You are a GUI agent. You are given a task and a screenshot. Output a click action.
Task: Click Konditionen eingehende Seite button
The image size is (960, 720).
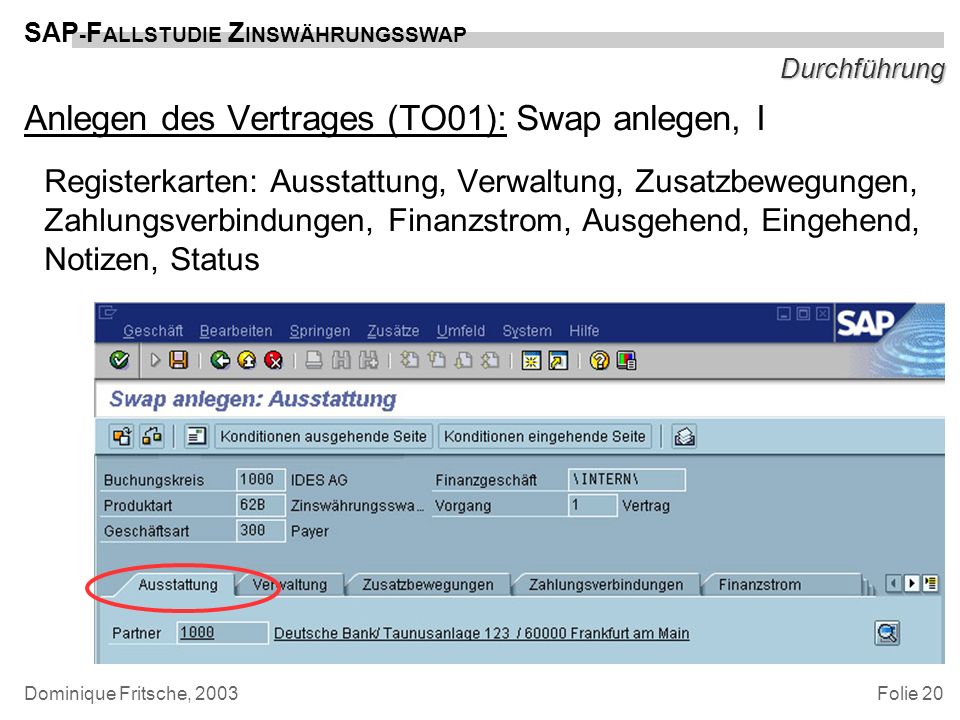click(545, 437)
